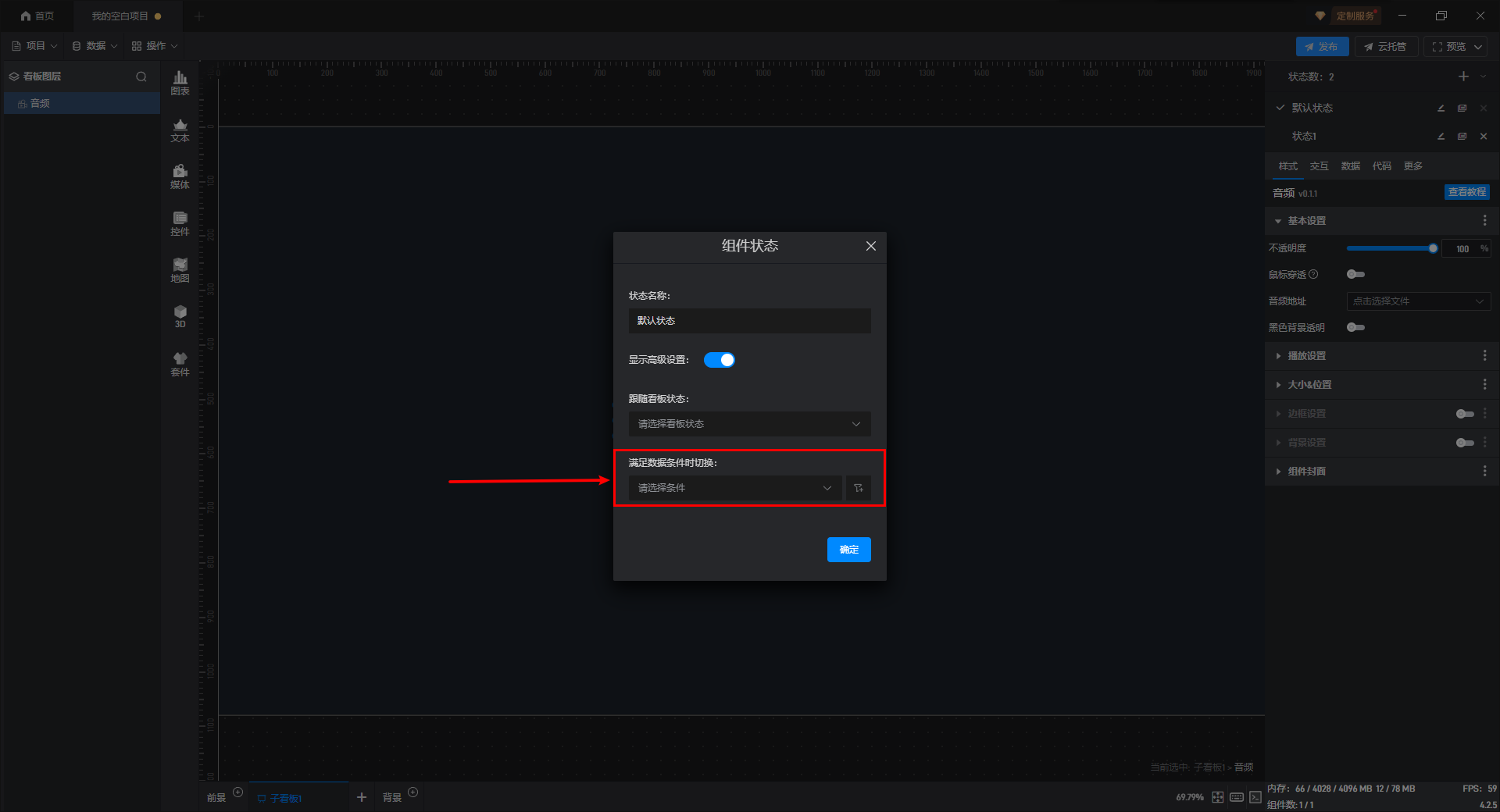Open the 文本 (text) component category
The width and height of the screenshot is (1500, 812).
point(180,130)
